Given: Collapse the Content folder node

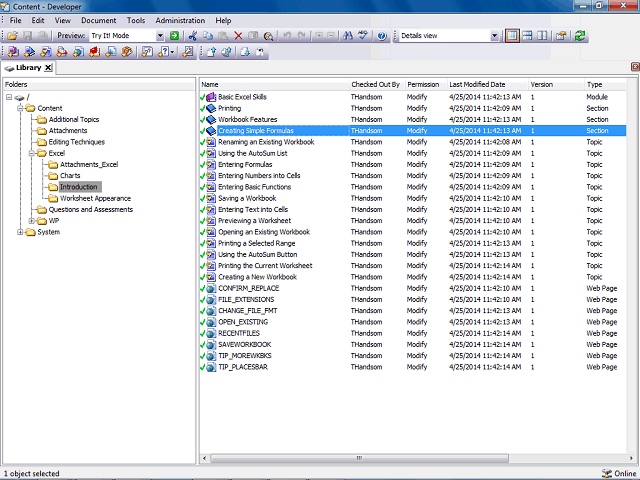Looking at the screenshot, I should [x=20, y=108].
